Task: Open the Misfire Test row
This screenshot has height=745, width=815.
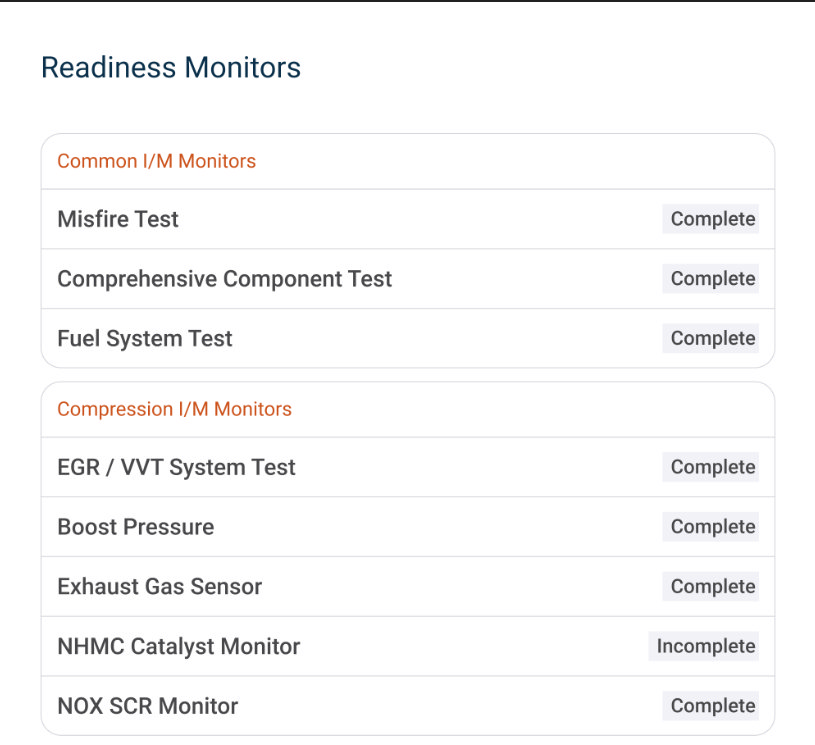Action: point(408,219)
